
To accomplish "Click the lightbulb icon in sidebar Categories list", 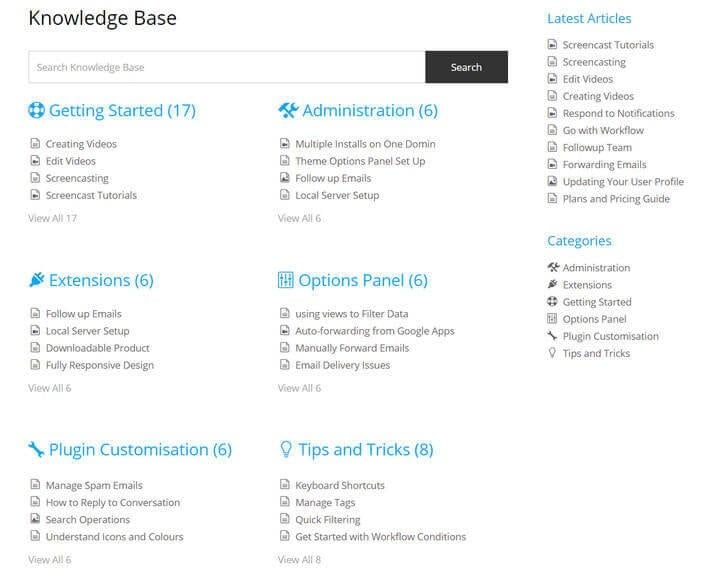I will tap(553, 353).
